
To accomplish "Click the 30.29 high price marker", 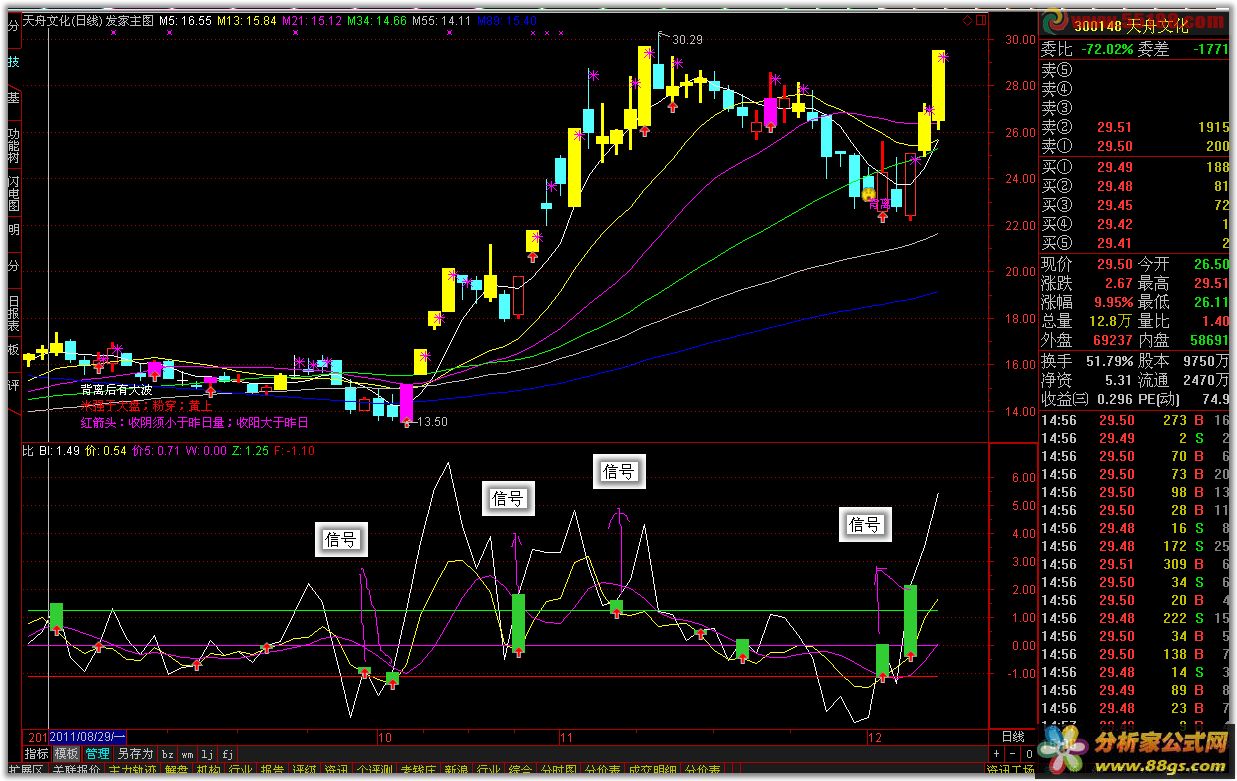I will [x=688, y=40].
